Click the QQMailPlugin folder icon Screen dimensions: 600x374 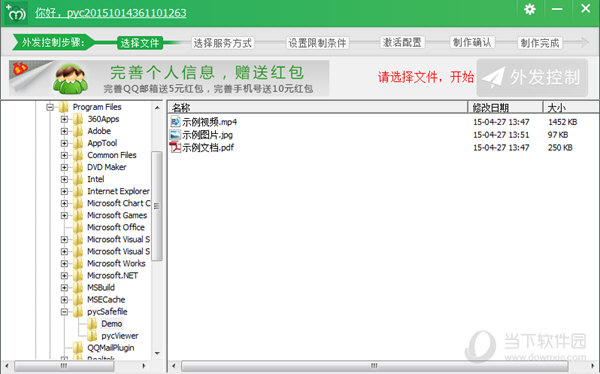pos(78,348)
